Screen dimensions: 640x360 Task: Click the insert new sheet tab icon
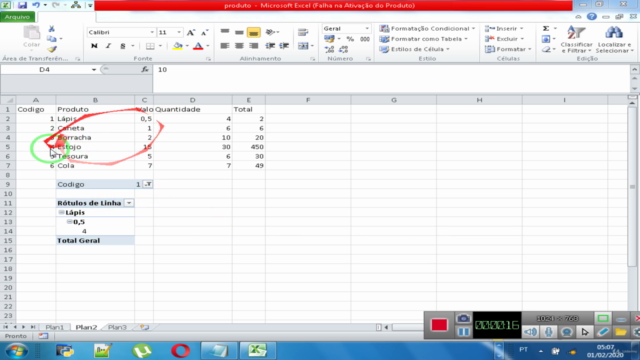click(144, 327)
